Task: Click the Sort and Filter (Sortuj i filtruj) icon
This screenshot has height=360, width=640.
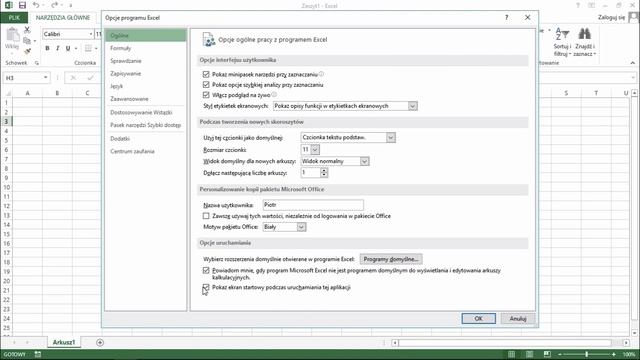Action: [562, 34]
